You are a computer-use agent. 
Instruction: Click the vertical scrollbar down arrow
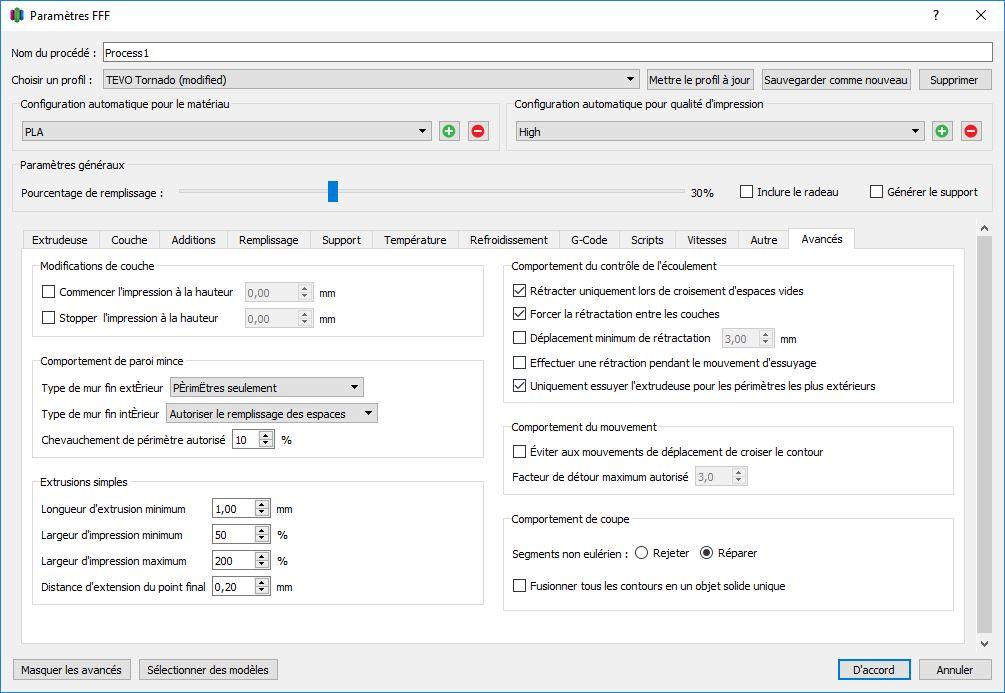pos(984,643)
